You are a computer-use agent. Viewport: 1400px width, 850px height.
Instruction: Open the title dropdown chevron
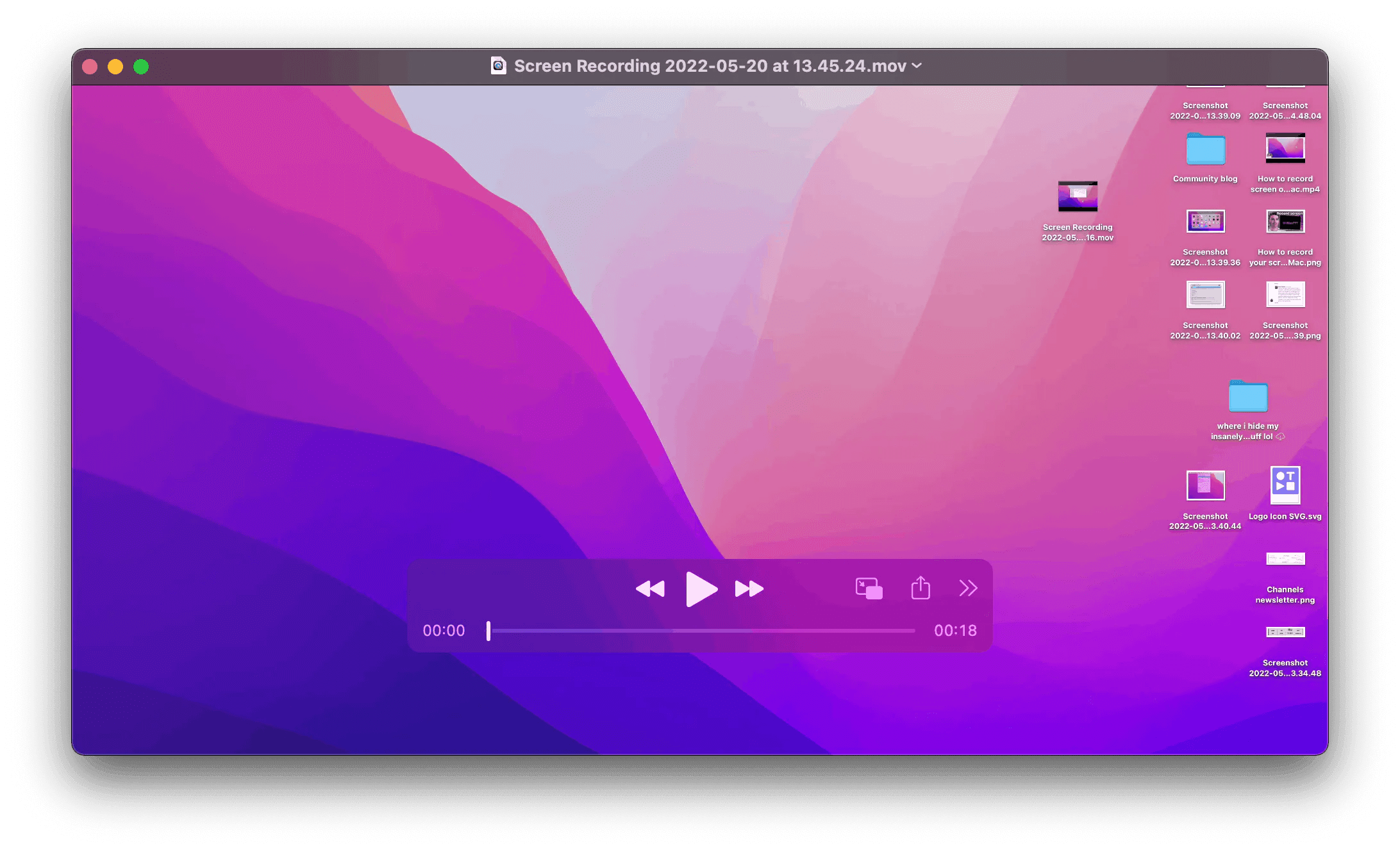click(x=917, y=65)
